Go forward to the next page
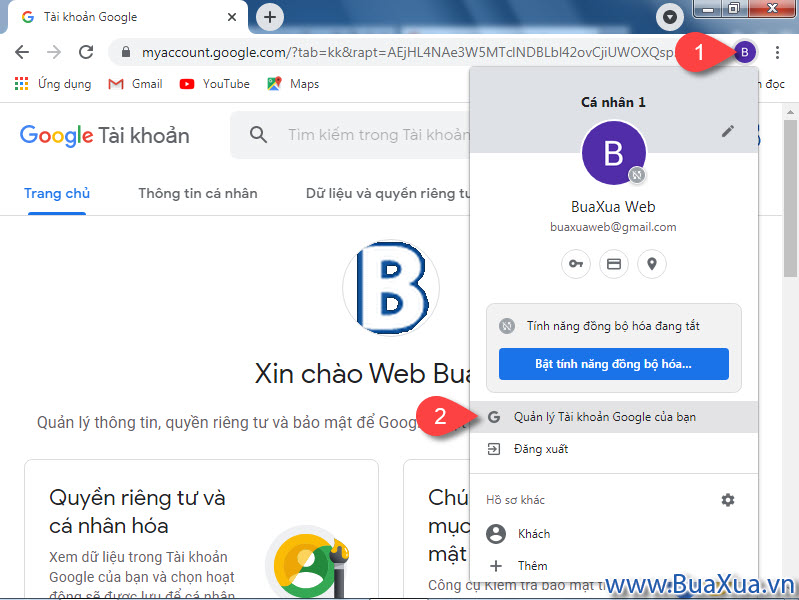The width and height of the screenshot is (799, 600). (x=54, y=52)
